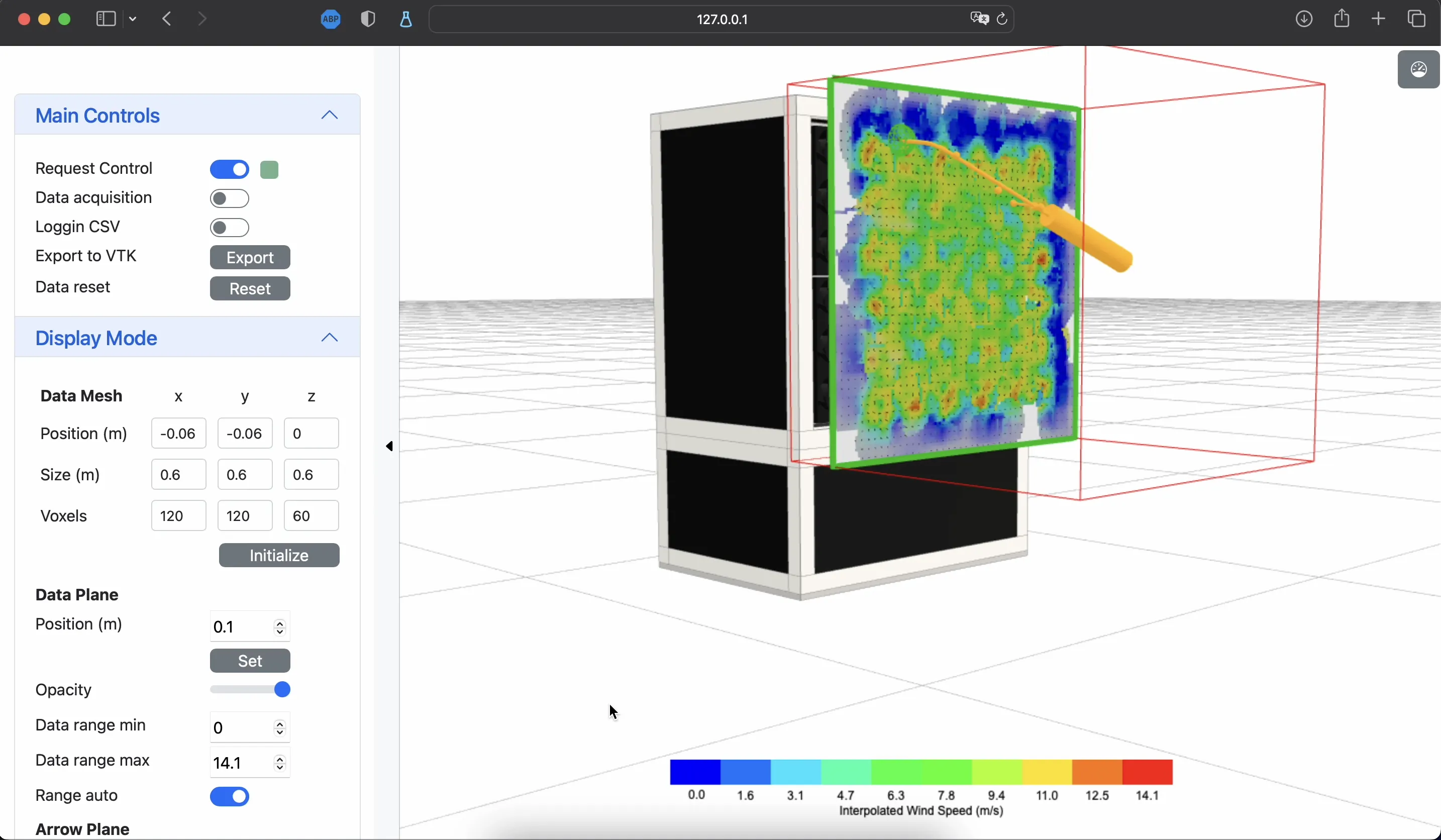Viewport: 1441px width, 840px height.
Task: Collapse the left control panel arrow
Action: [389, 446]
